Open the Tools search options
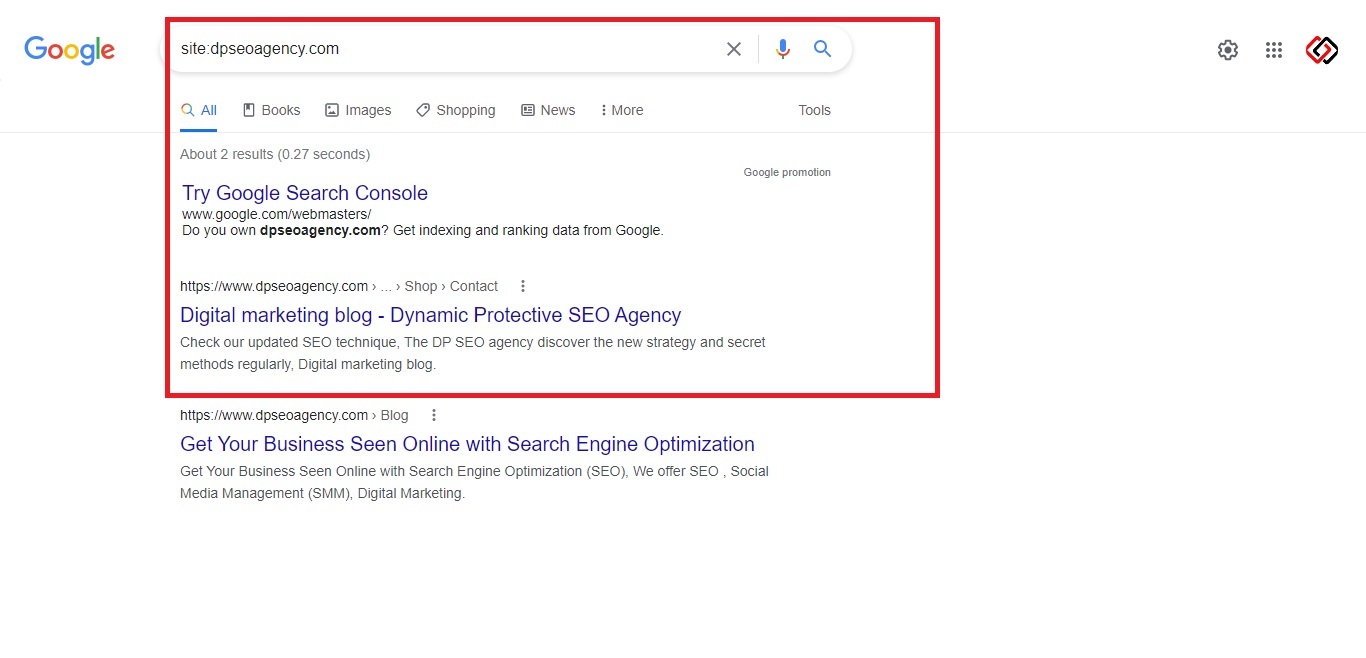 point(814,110)
